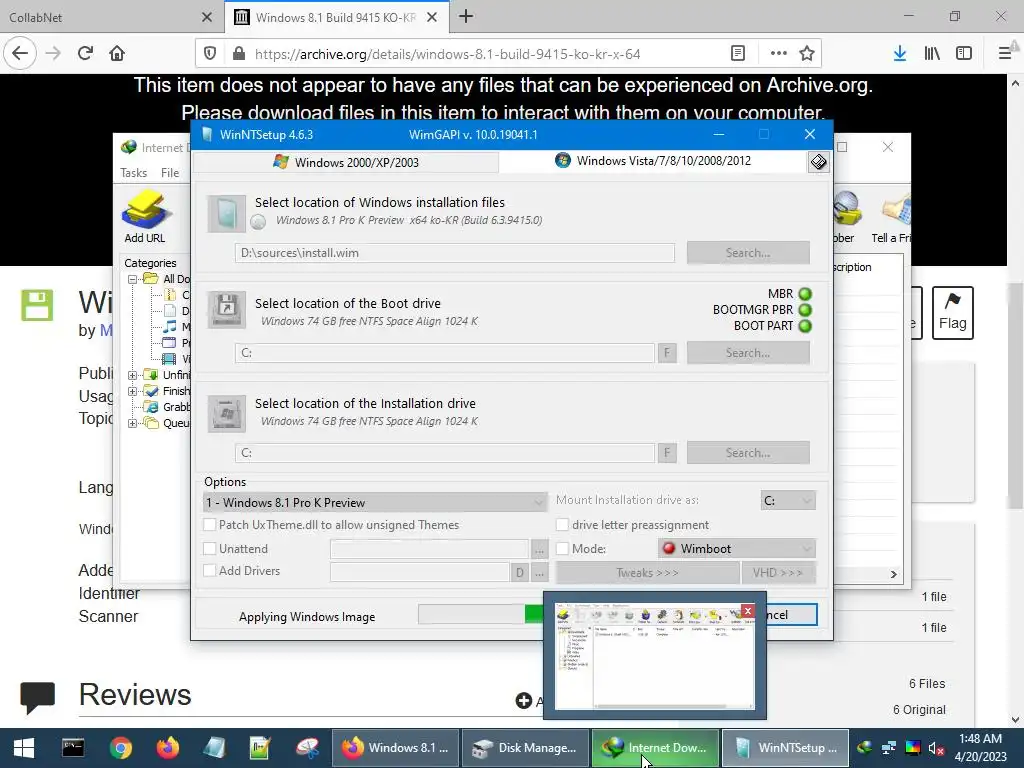Viewport: 1024px width, 768px height.
Task: Toggle Patch UxTheme.dll checkbox
Action: [x=210, y=524]
